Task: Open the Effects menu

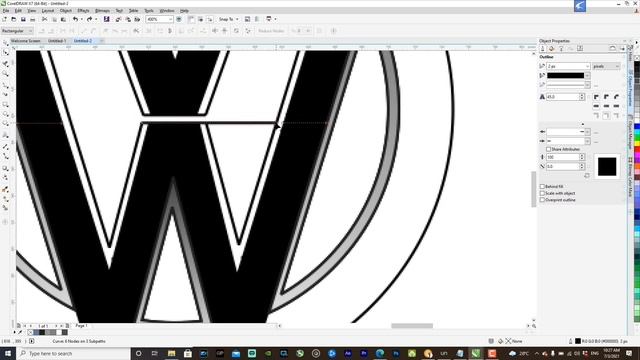Action: [83, 11]
